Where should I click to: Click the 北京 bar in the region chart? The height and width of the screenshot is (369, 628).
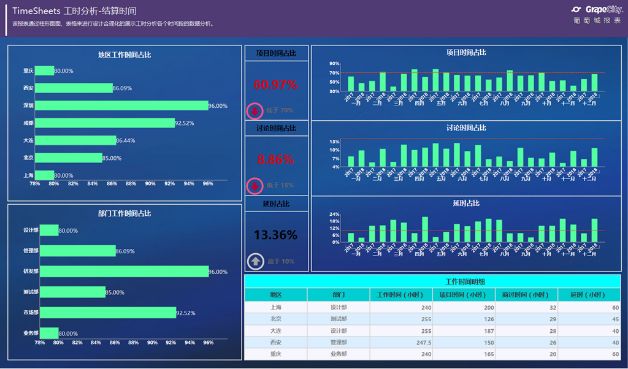[x=69, y=158]
